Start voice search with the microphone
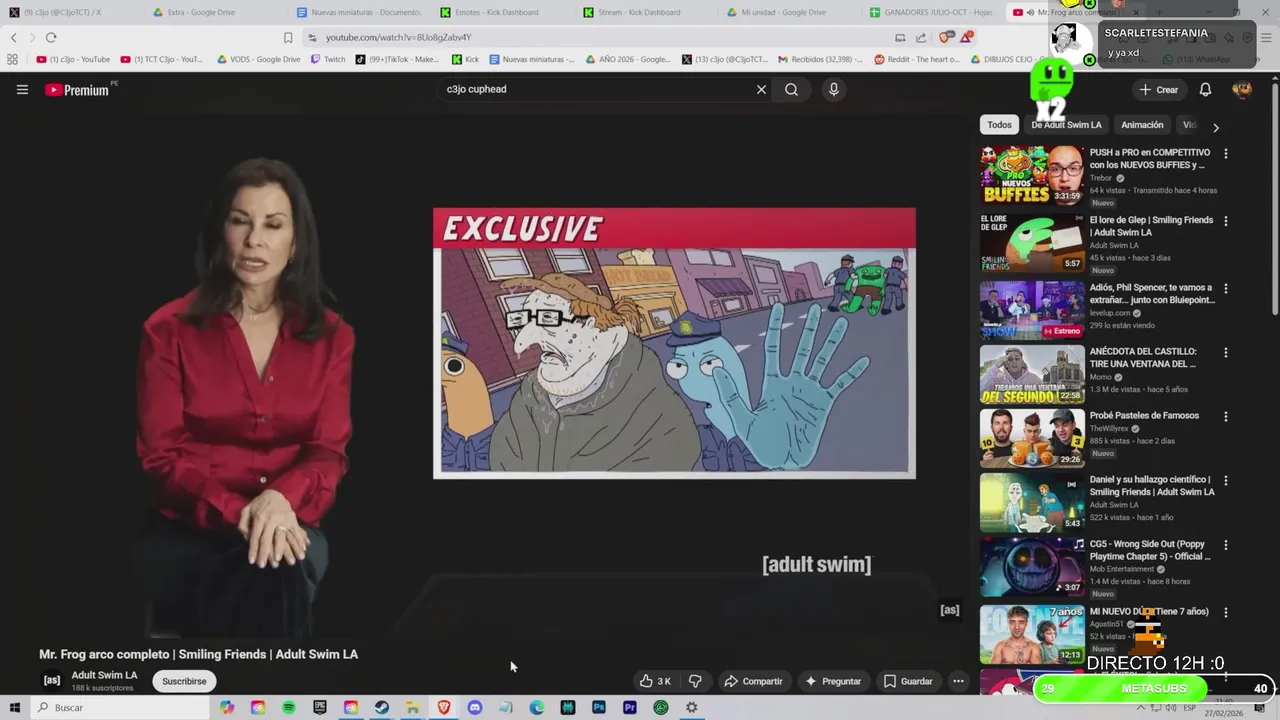The width and height of the screenshot is (1280, 720). (x=833, y=89)
